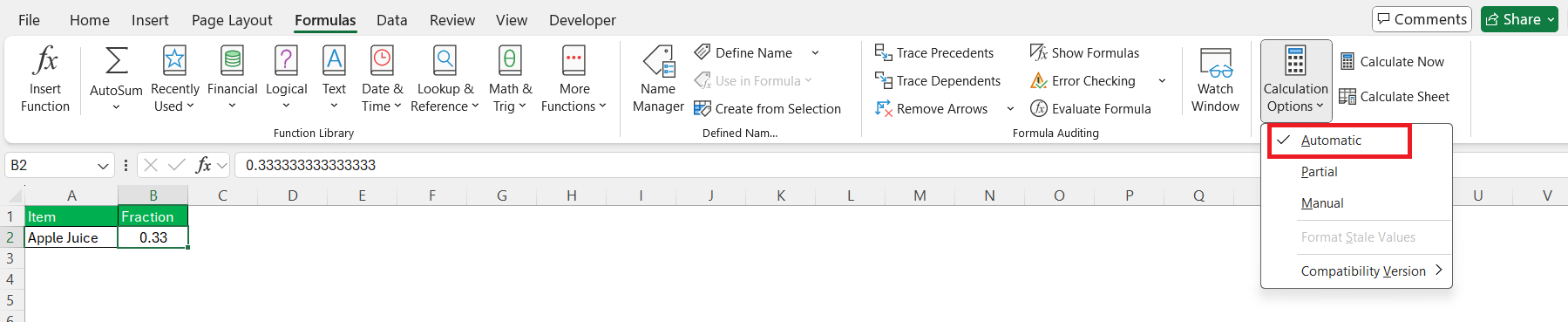Open the Comments pane
1568x322 pixels.
click(1422, 19)
